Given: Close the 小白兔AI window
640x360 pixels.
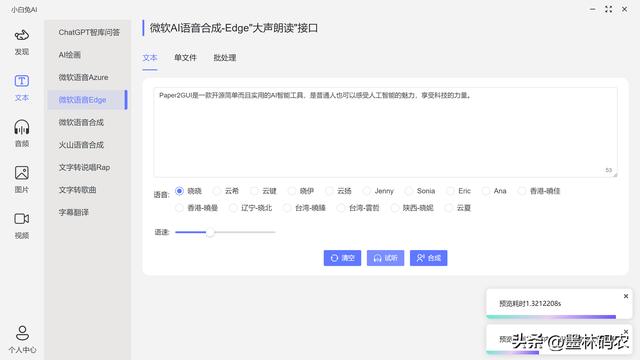Looking at the screenshot, I should tap(624, 9).
